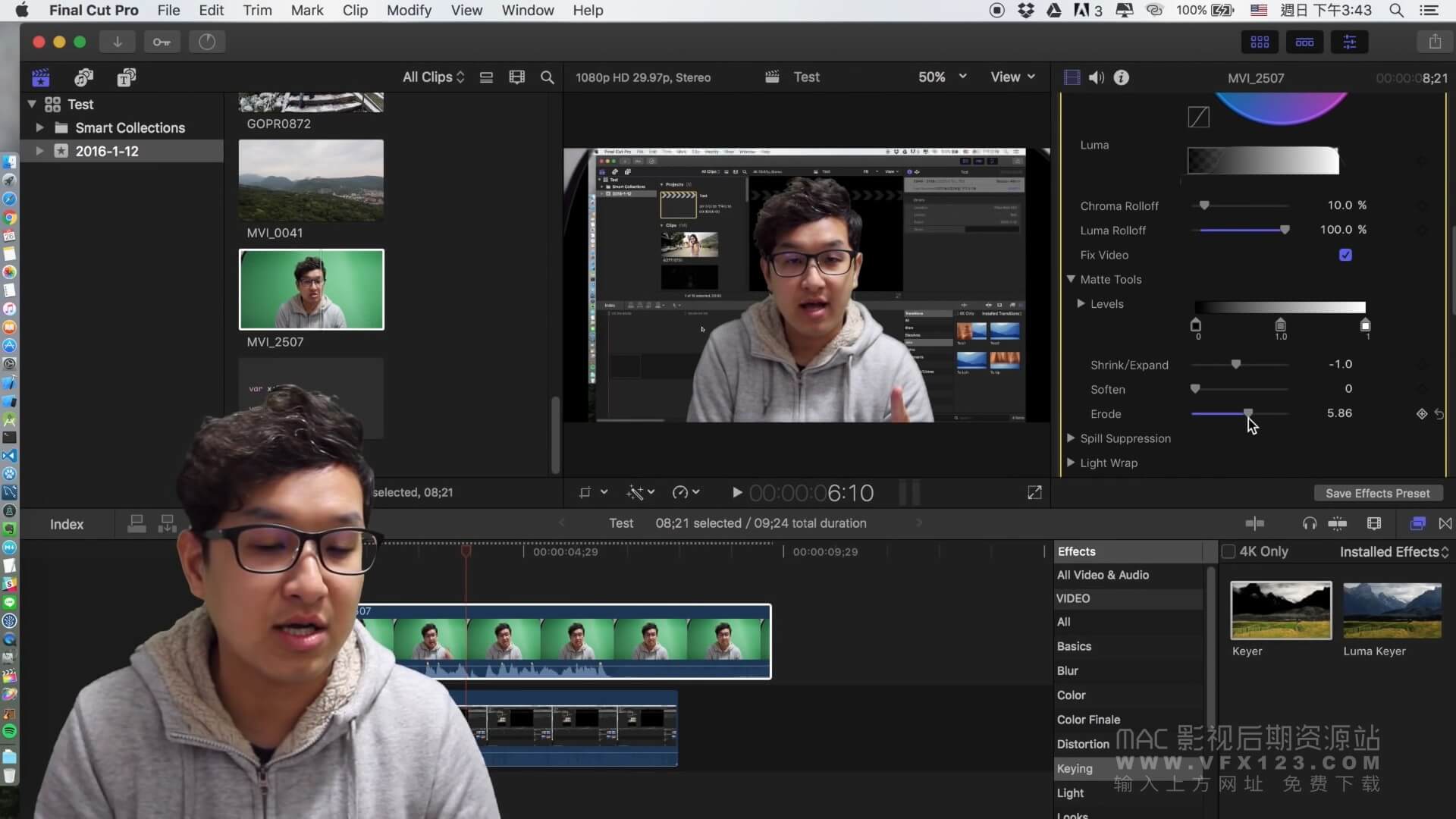Click the share export button
This screenshot has width=1456, height=819.
click(x=1435, y=42)
